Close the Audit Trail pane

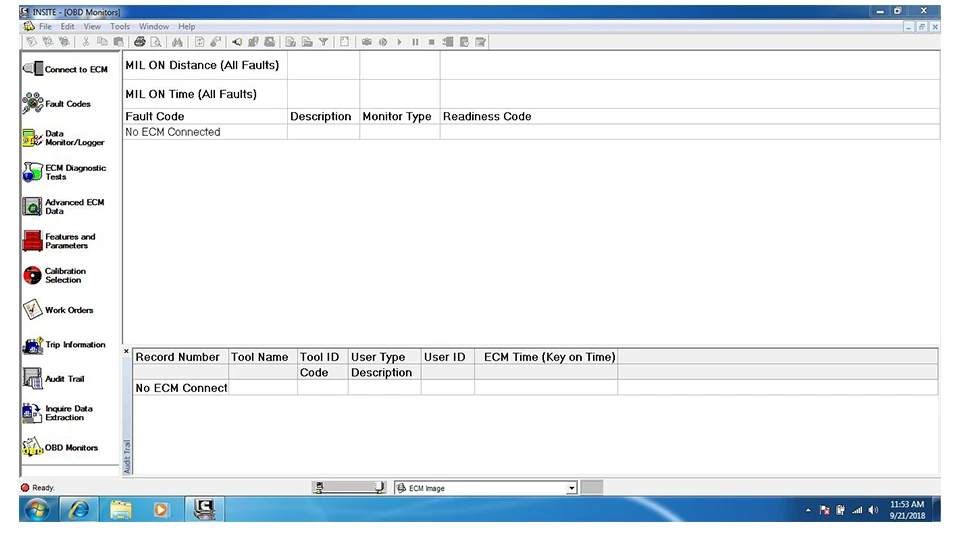126,351
